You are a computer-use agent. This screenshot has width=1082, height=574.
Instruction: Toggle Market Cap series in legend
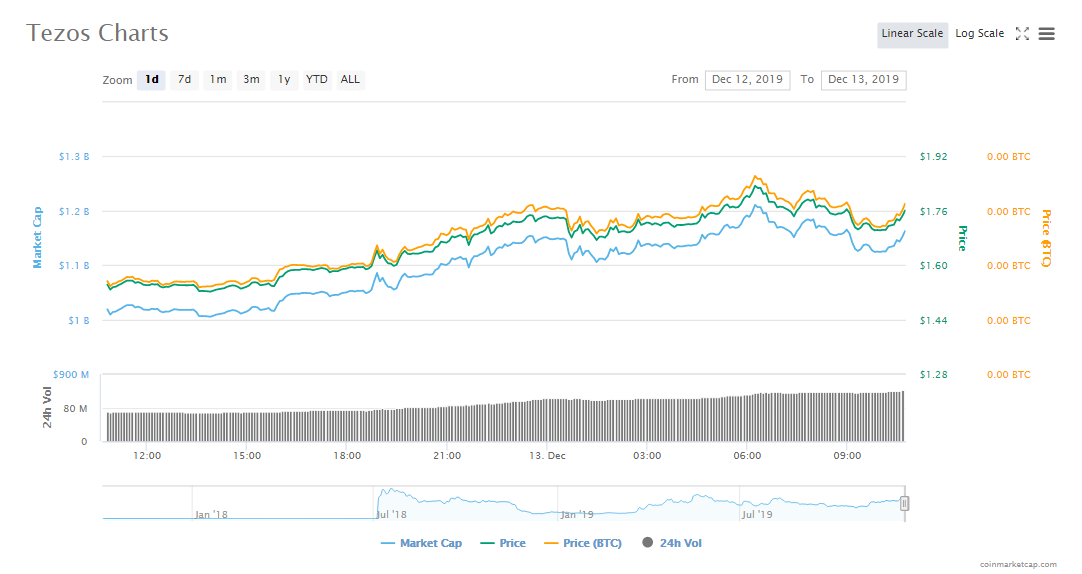421,543
